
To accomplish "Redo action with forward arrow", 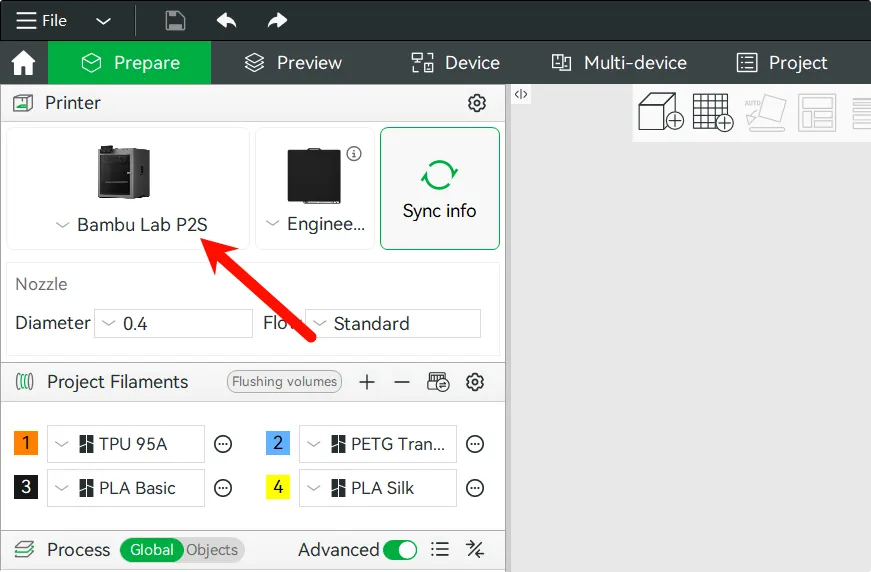I will coord(277,21).
